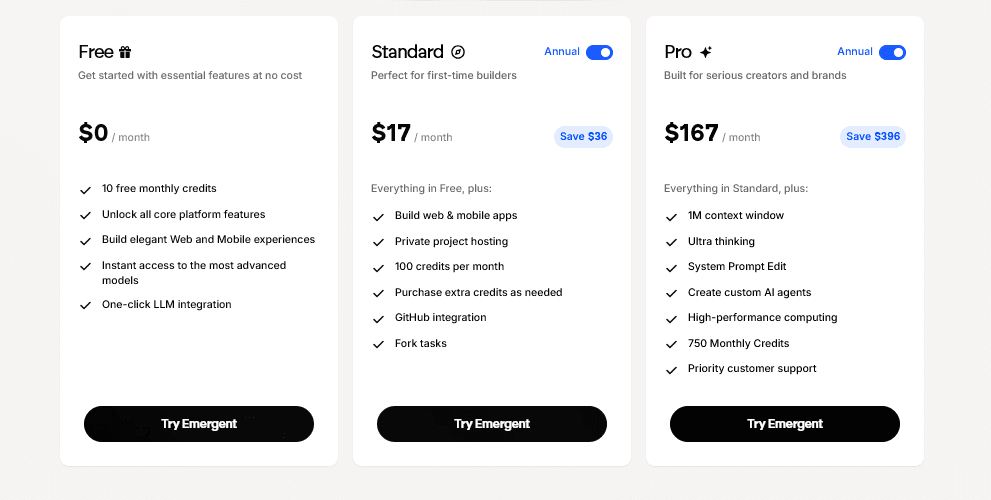Click the checkmark beside 10 free monthly credits
Screen dimensions: 991x500
[x=85, y=189]
